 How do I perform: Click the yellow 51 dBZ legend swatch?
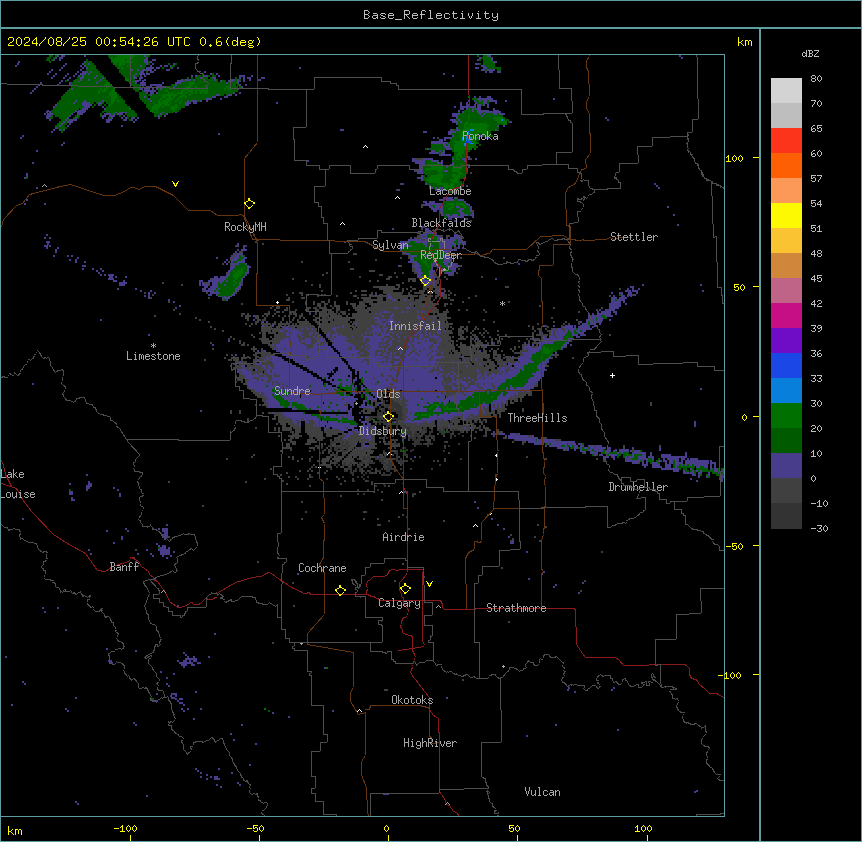pos(786,215)
